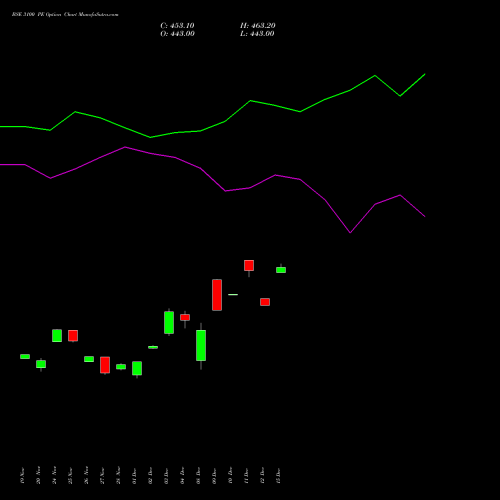Click the red candlestick for 12 Dec

pos(265,302)
